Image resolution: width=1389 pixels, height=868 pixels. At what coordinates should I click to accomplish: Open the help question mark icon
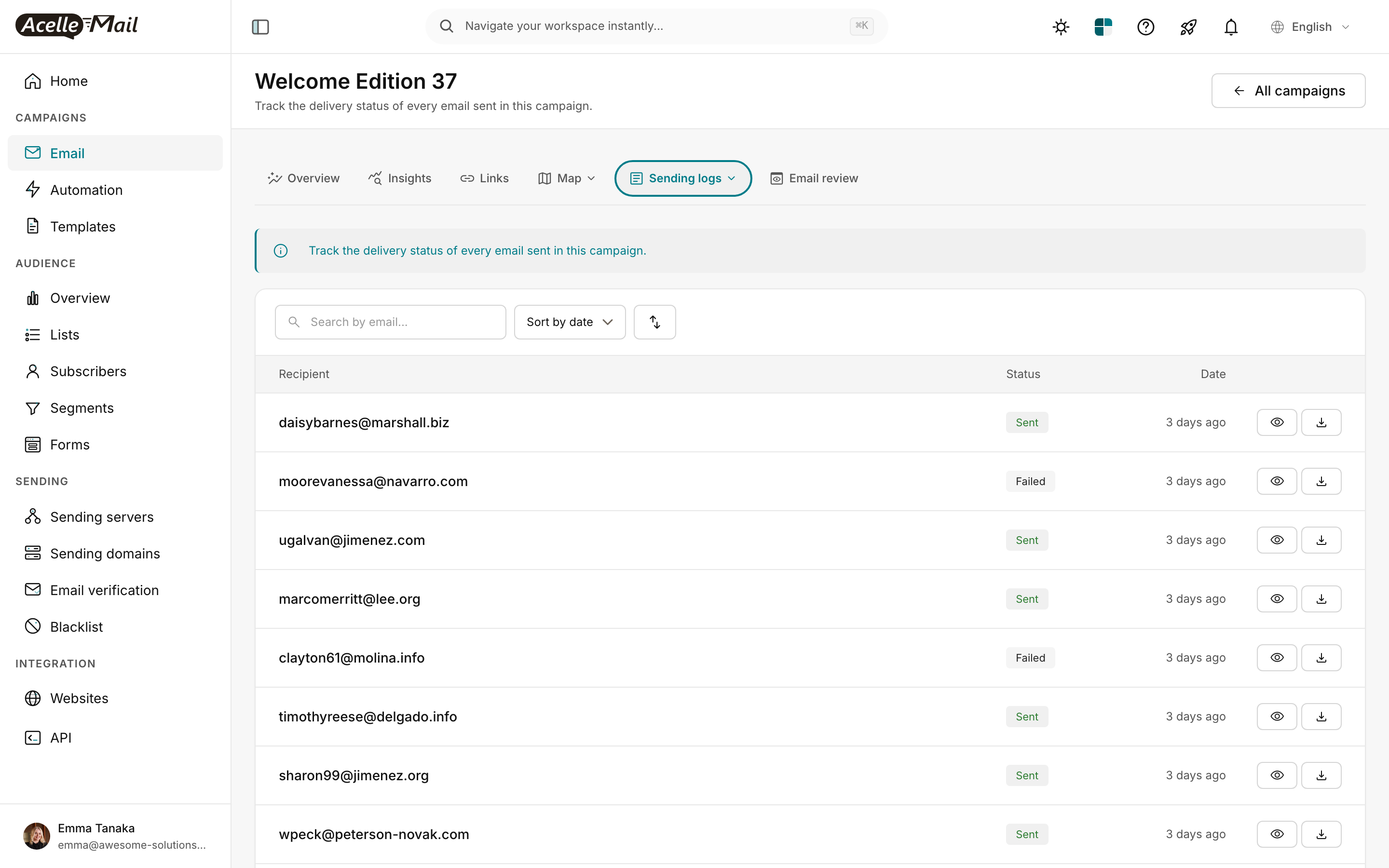pos(1145,27)
